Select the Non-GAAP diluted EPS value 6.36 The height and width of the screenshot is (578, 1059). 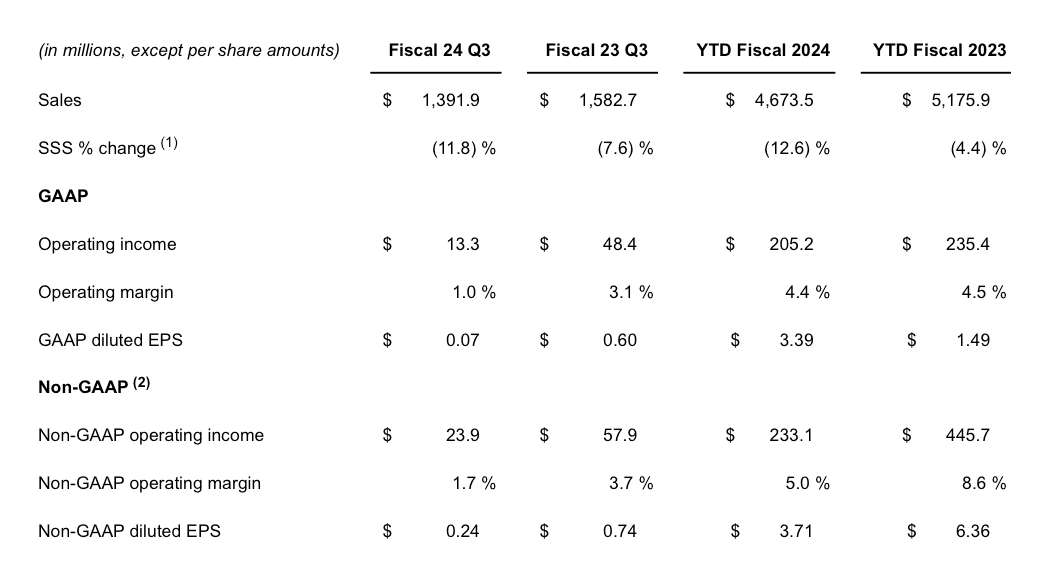(973, 531)
